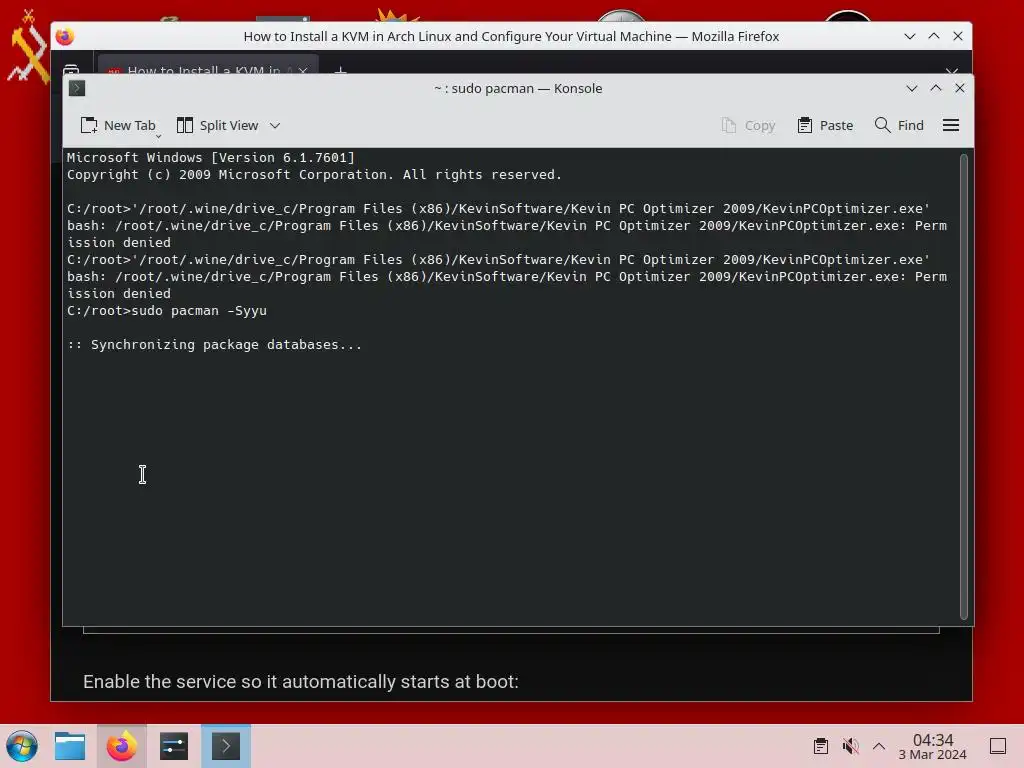Close the Konsole window
Viewport: 1024px width, 768px height.
pyautogui.click(x=960, y=88)
